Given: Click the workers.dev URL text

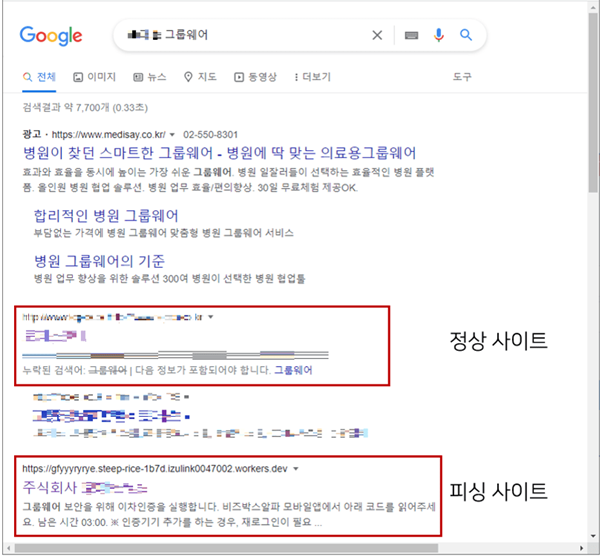Looking at the screenshot, I should [x=155, y=469].
